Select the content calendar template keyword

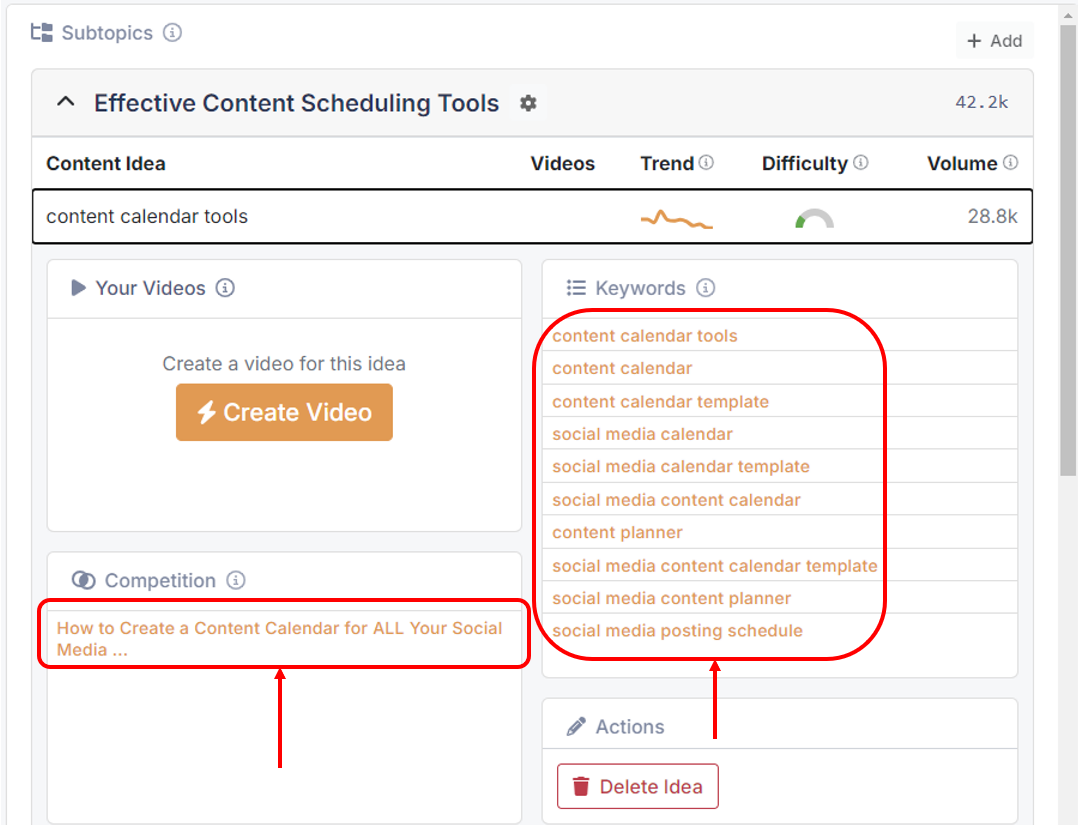[x=661, y=401]
